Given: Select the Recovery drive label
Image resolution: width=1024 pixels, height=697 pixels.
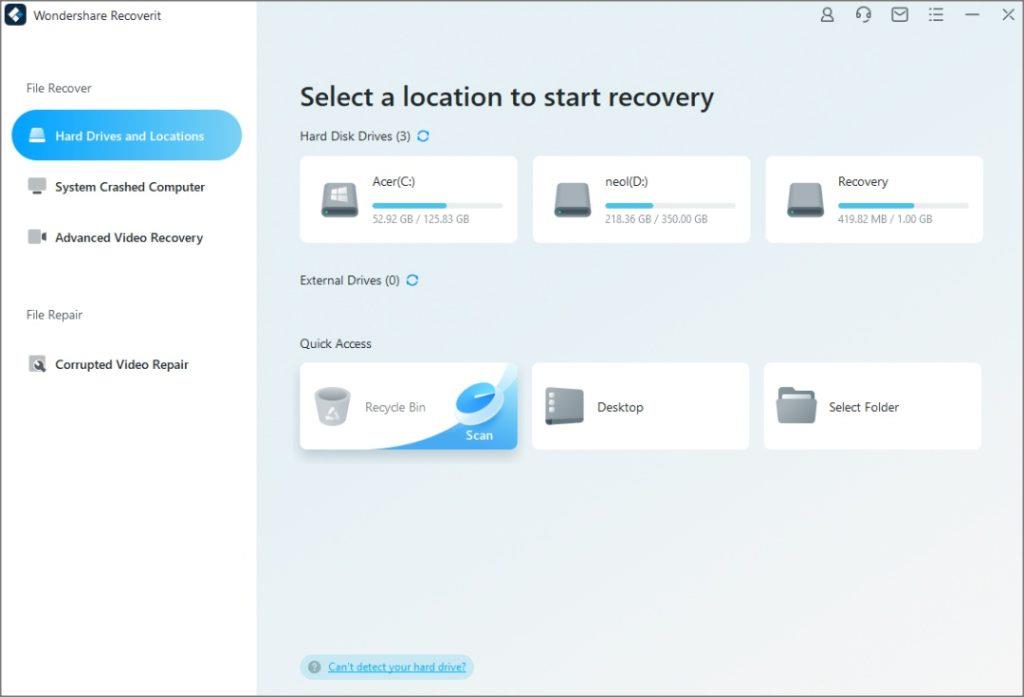Looking at the screenshot, I should (863, 182).
